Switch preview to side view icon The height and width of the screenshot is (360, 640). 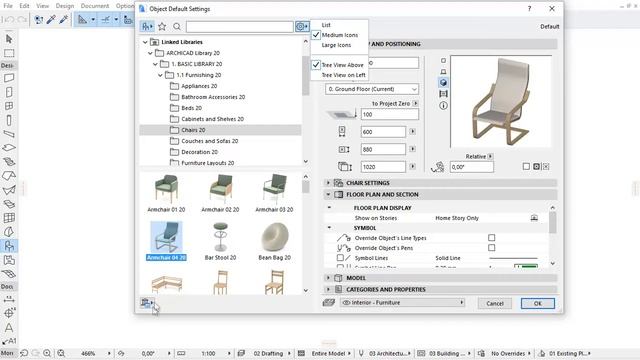coord(443,71)
